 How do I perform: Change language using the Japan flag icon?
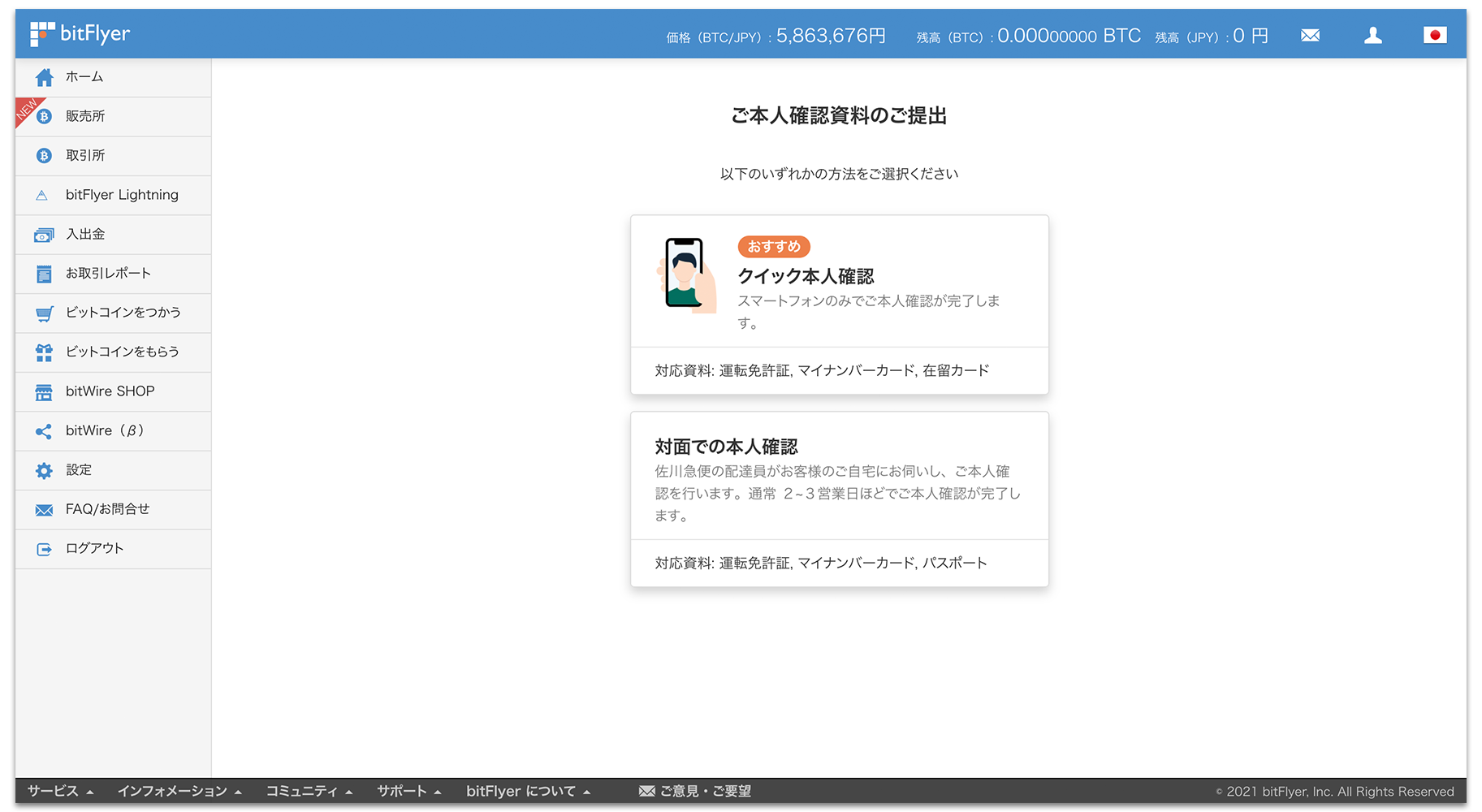click(x=1435, y=35)
